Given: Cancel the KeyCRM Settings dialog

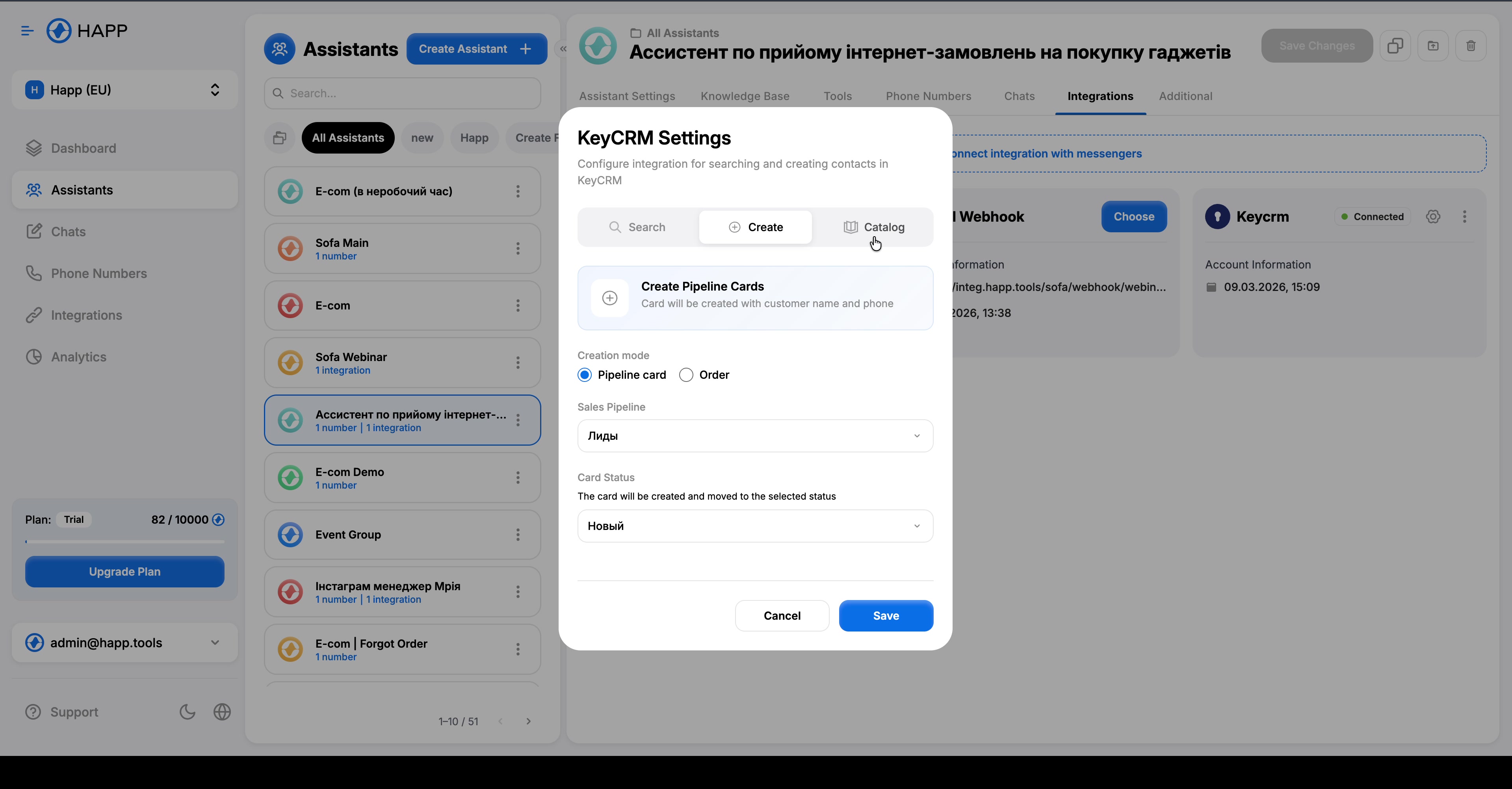Looking at the screenshot, I should (x=782, y=615).
